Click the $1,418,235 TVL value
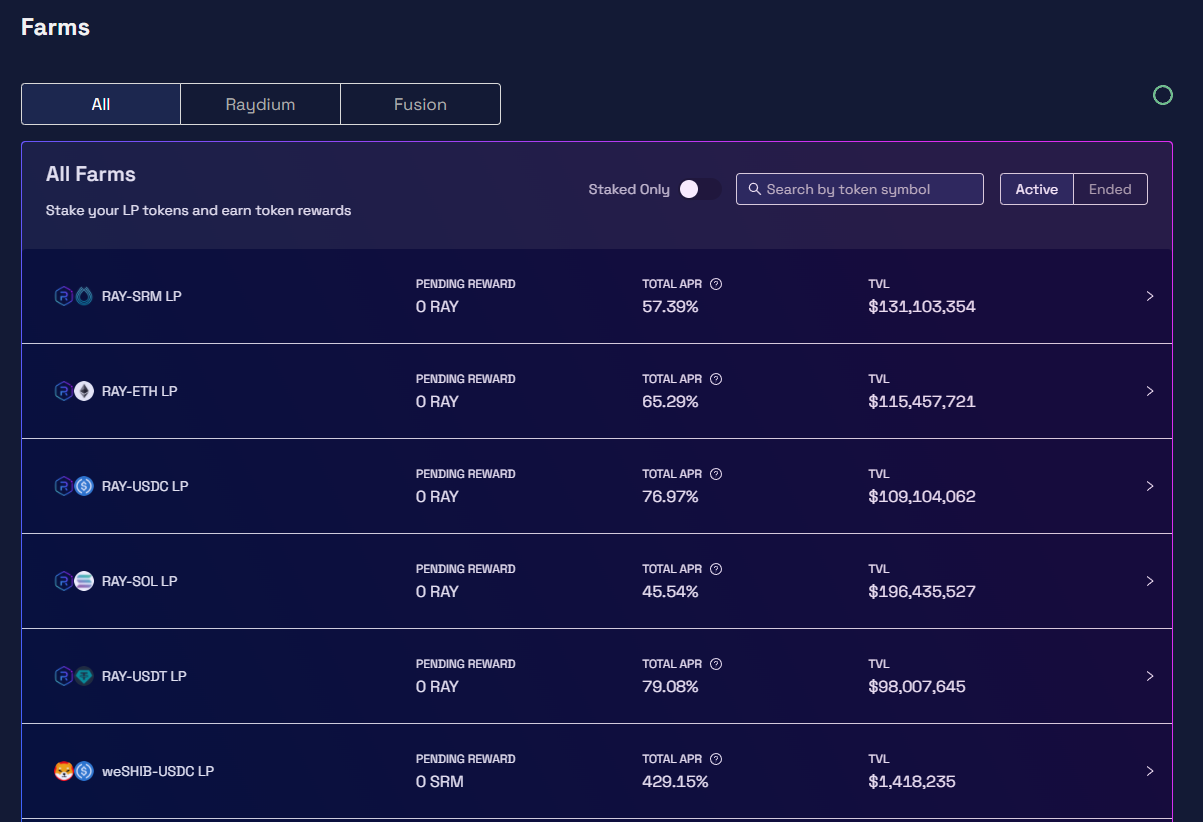The image size is (1203, 822). [912, 781]
